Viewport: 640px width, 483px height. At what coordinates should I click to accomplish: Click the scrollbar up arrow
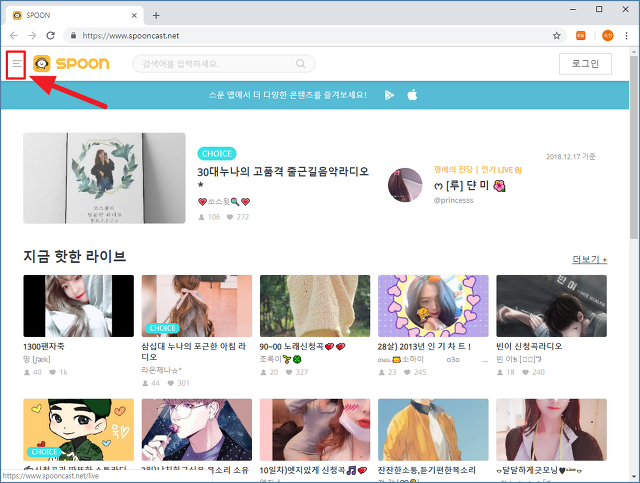pos(633,52)
